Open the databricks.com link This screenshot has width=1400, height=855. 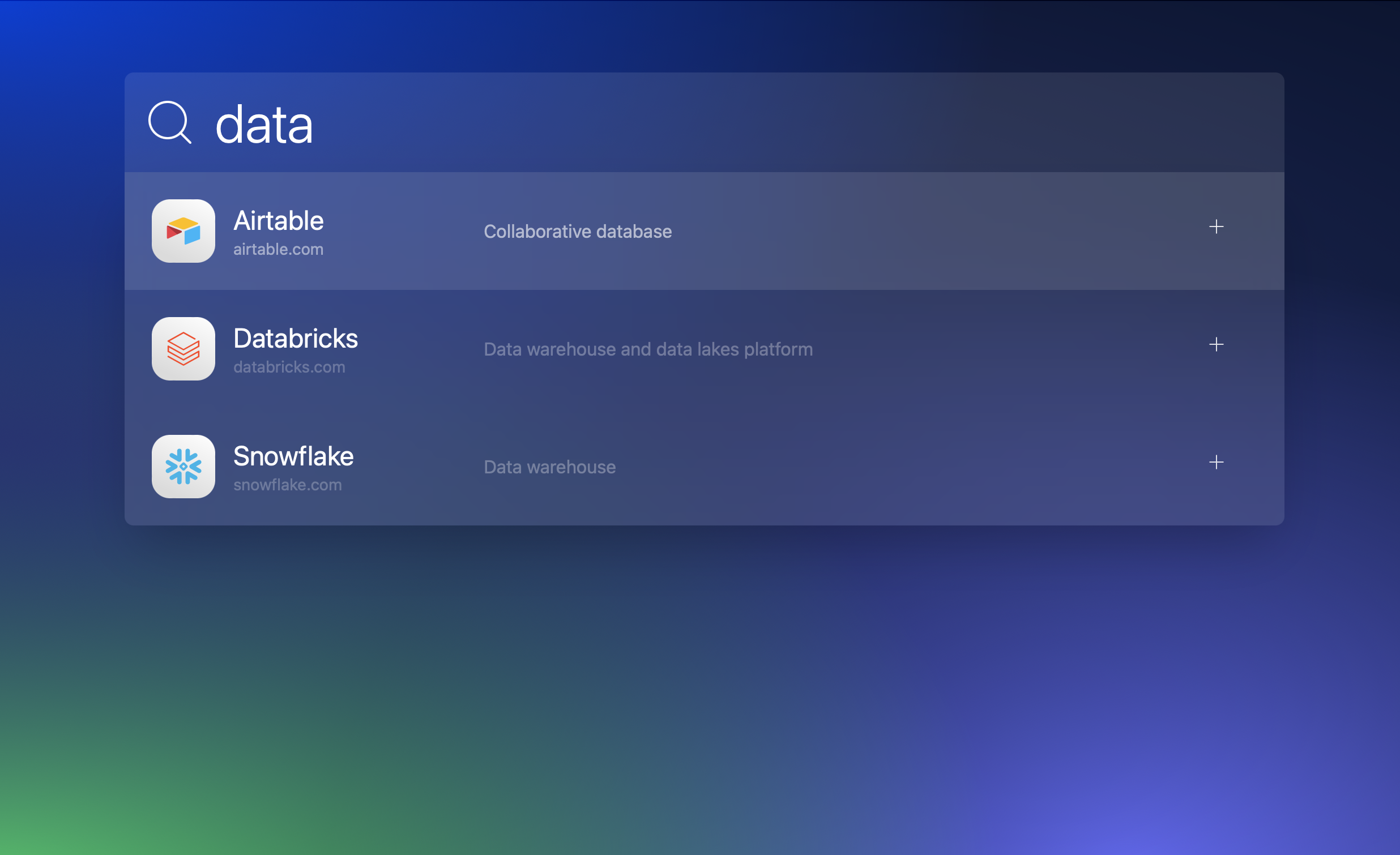[289, 367]
